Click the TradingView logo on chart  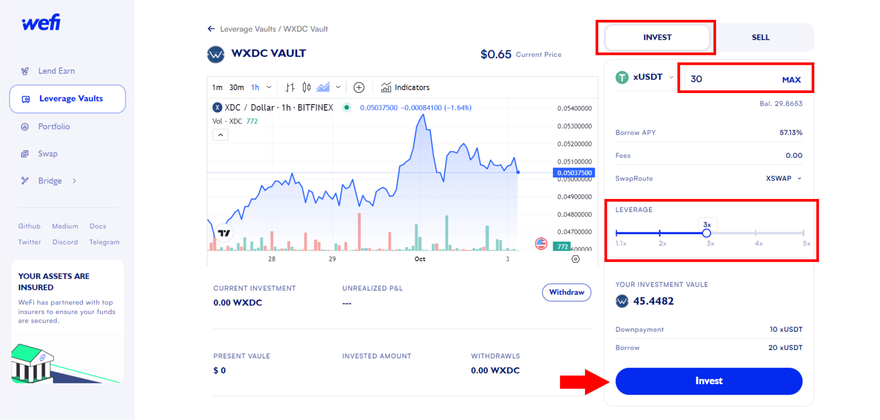[x=224, y=234]
